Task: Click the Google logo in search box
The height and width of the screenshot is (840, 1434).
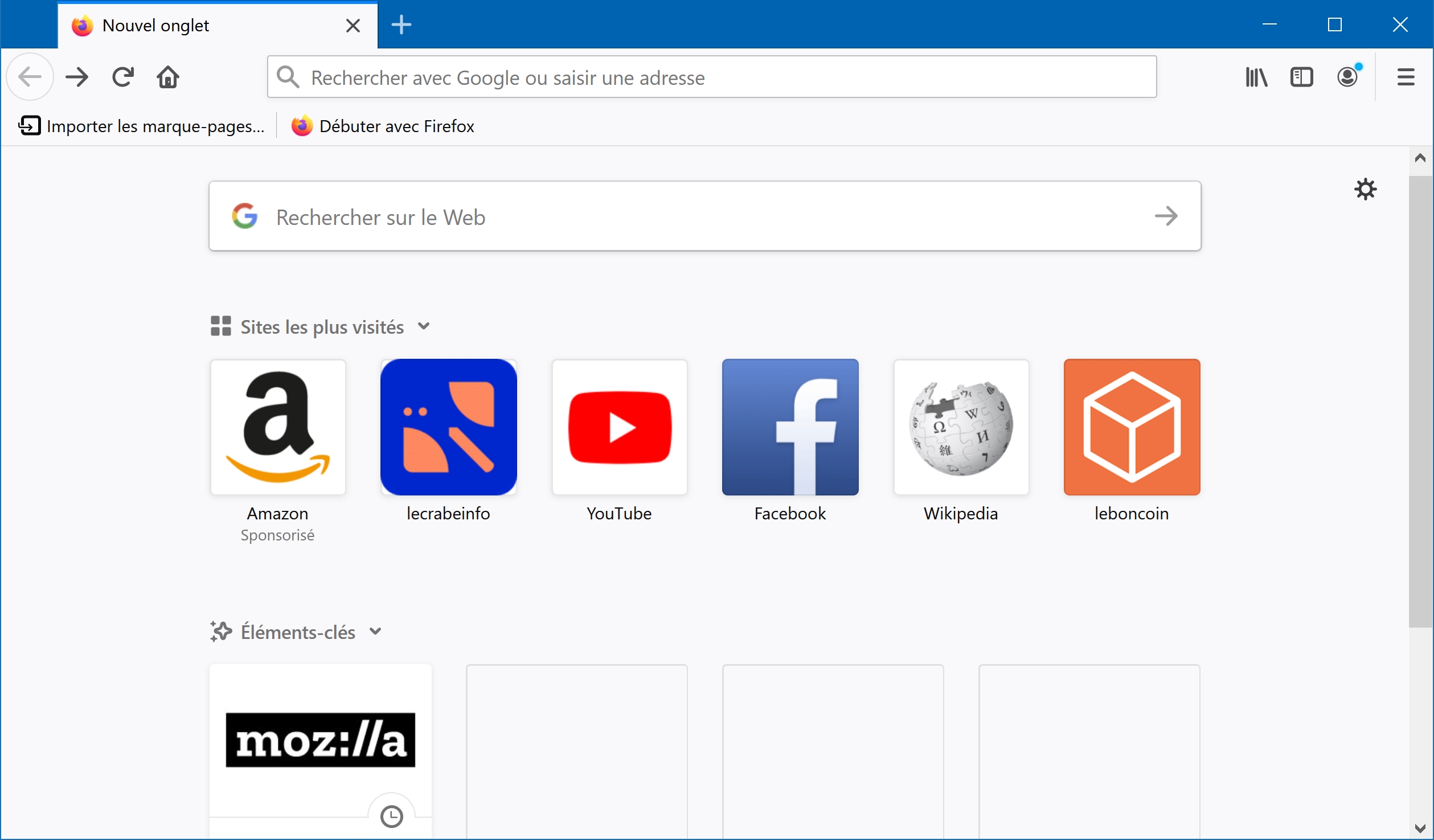Action: [x=245, y=216]
